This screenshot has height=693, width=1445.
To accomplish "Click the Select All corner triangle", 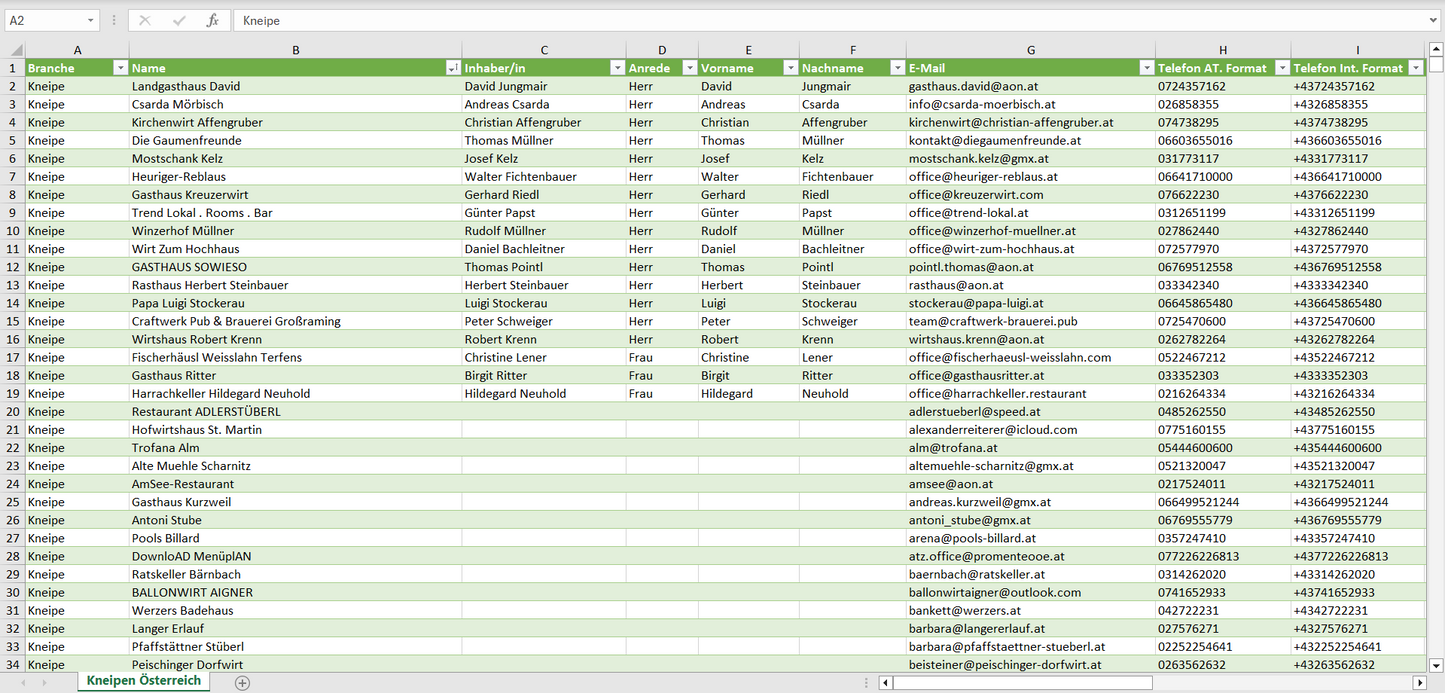I will click(x=15, y=50).
